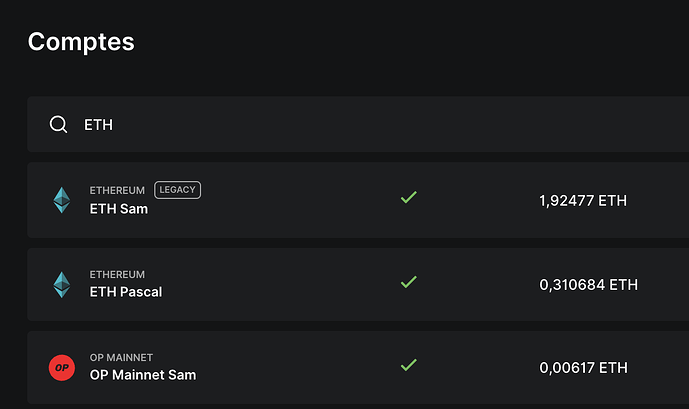Click the green sync checkmark for ETH Pascal
Viewport: 689px width, 409px height.
coord(409,282)
